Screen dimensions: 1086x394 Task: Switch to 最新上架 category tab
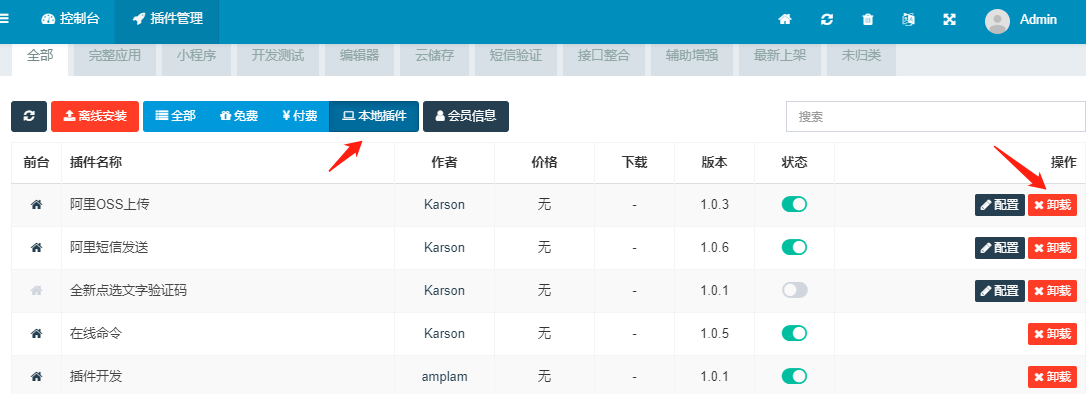780,58
